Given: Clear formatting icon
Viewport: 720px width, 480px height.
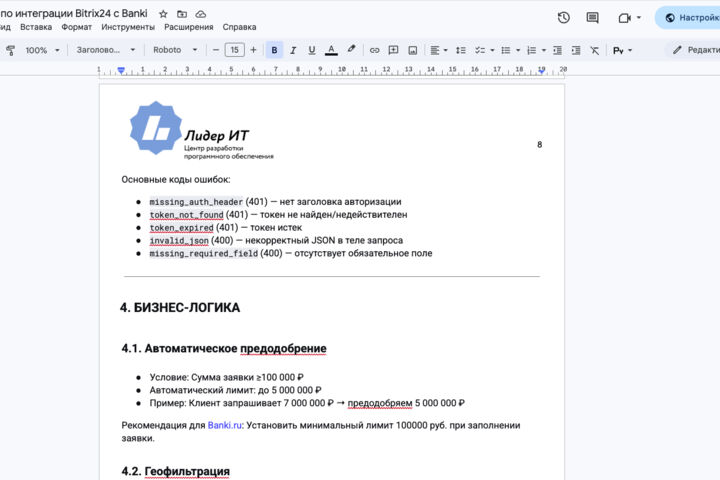Looking at the screenshot, I should point(595,50).
